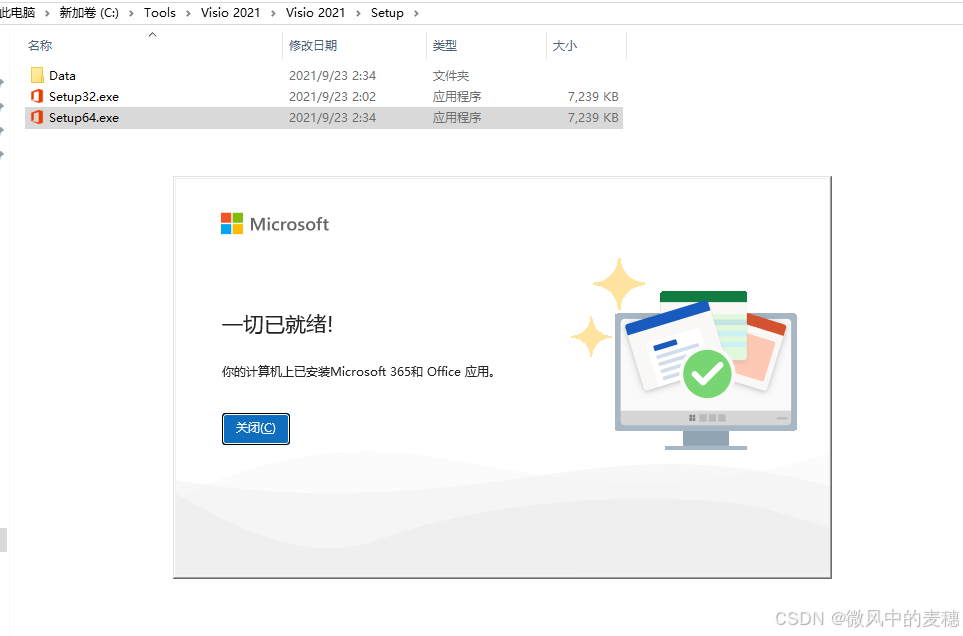Click the 应用程序 type cell of Setup32.exe
The height and width of the screenshot is (636, 963).
(x=457, y=96)
